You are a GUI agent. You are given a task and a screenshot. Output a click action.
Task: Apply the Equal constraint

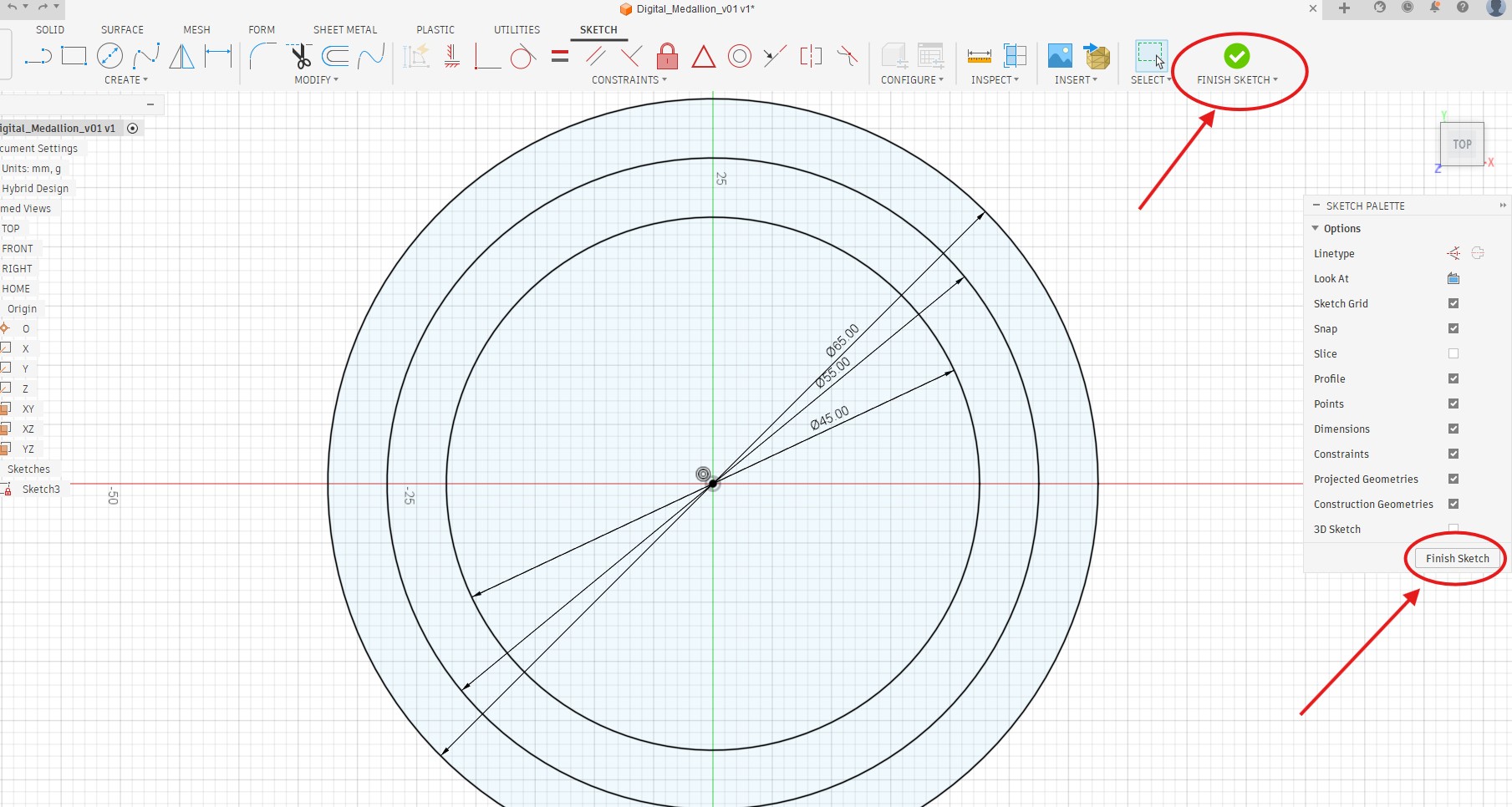coord(560,57)
